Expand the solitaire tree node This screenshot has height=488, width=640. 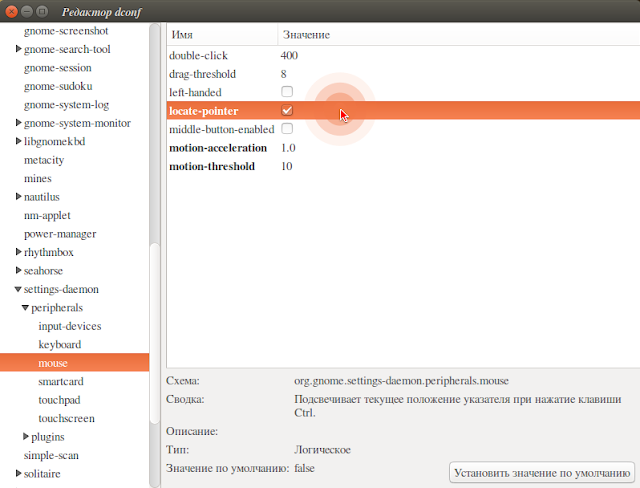pos(18,473)
